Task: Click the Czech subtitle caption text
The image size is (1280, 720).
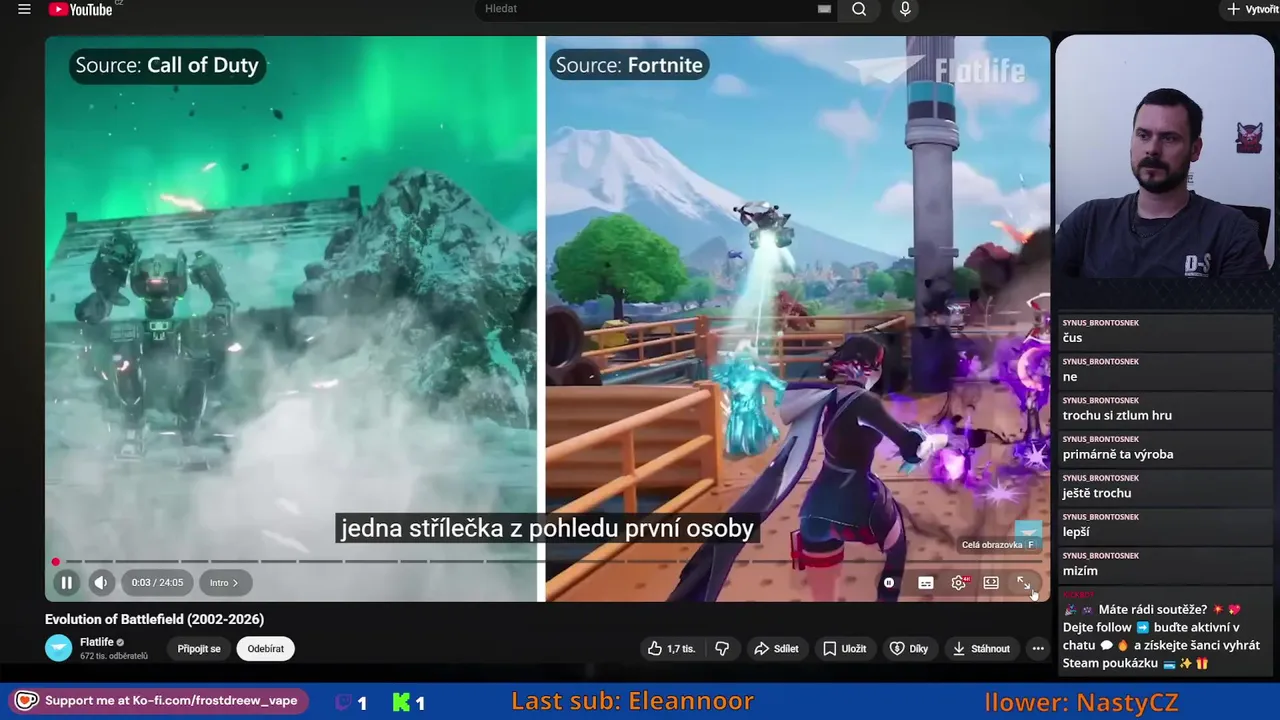Action: [x=547, y=528]
